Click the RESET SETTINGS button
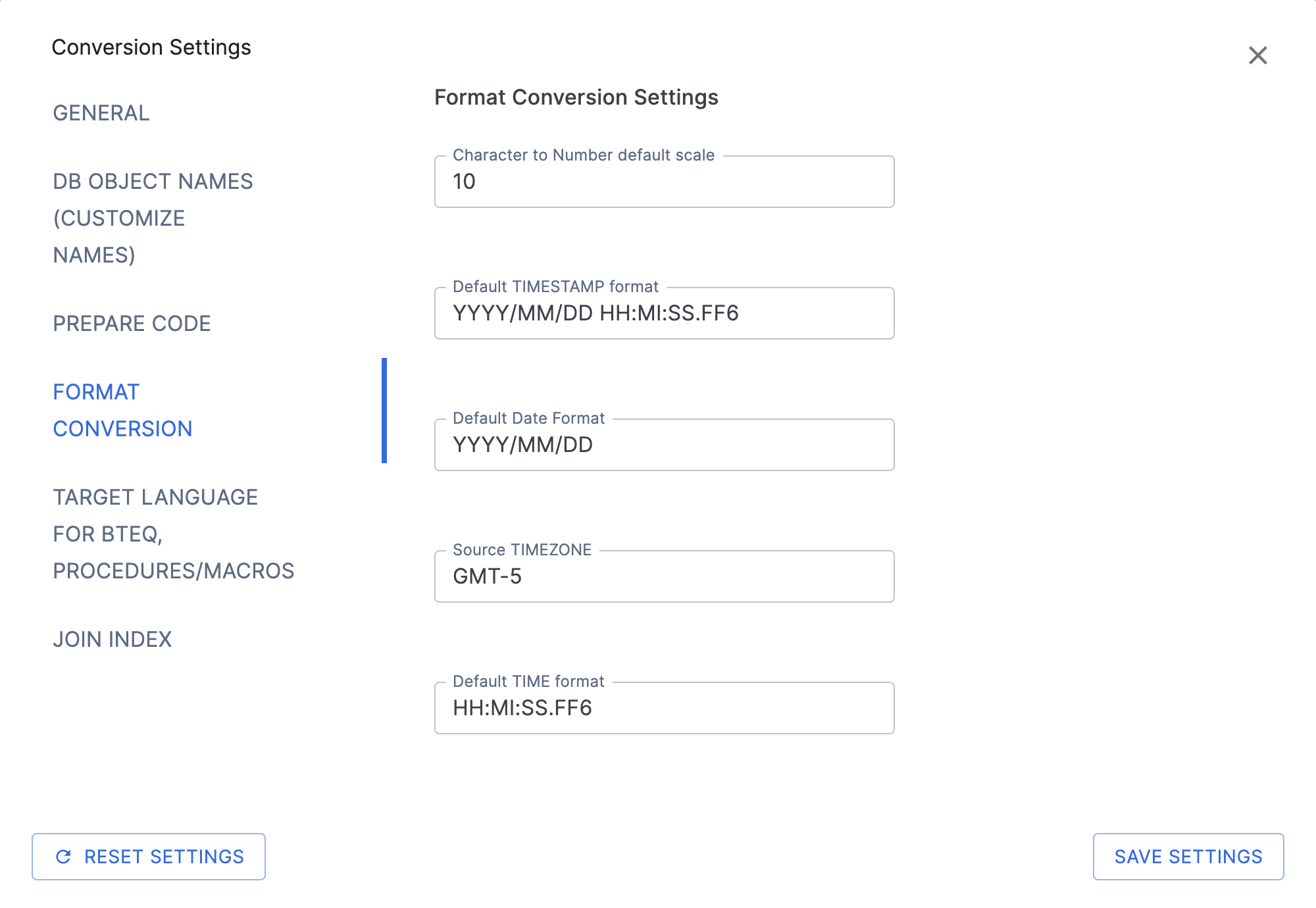 tap(149, 856)
